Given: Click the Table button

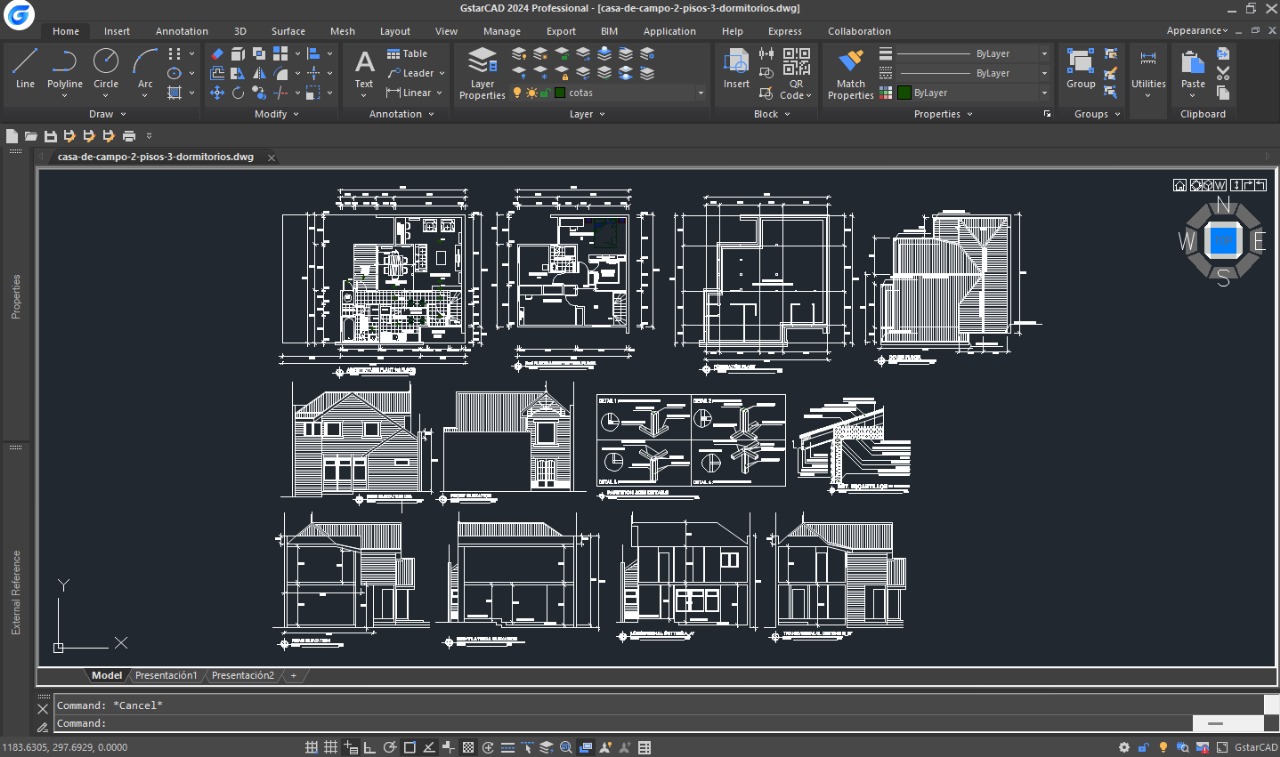Looking at the screenshot, I should [407, 54].
